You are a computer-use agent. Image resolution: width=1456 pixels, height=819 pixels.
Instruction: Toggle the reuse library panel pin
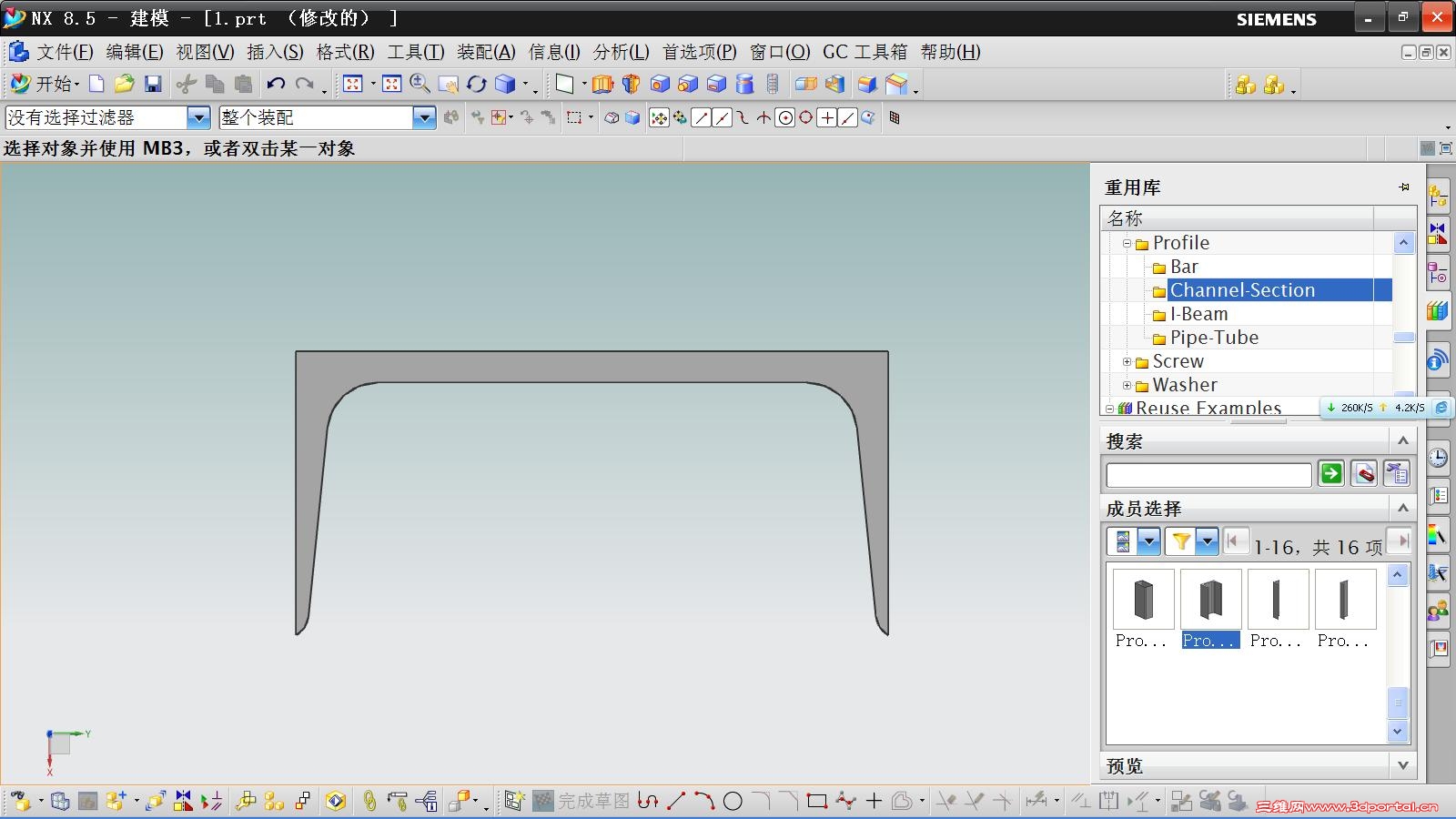1404,187
